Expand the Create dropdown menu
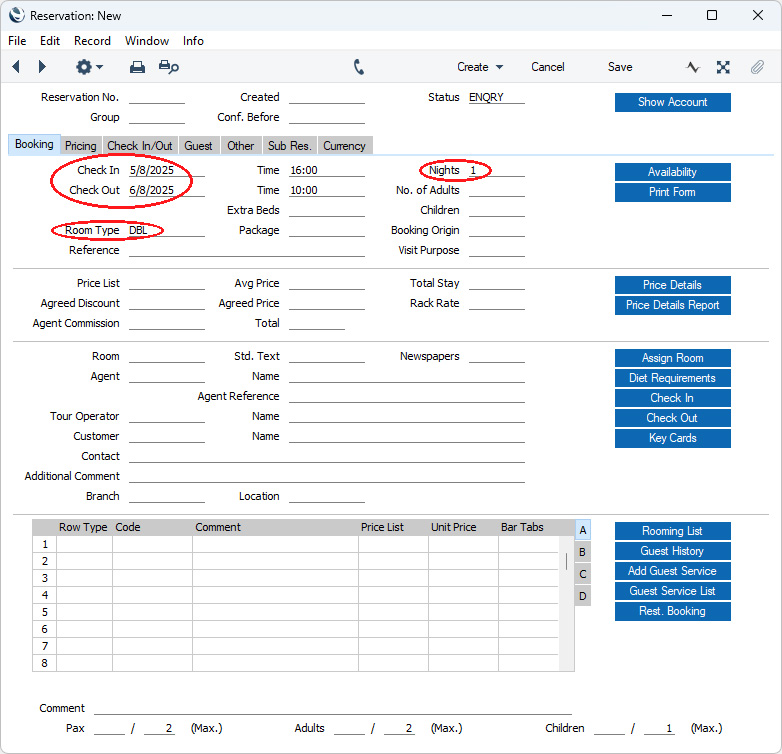Viewport: 782px width, 754px height. (480, 67)
